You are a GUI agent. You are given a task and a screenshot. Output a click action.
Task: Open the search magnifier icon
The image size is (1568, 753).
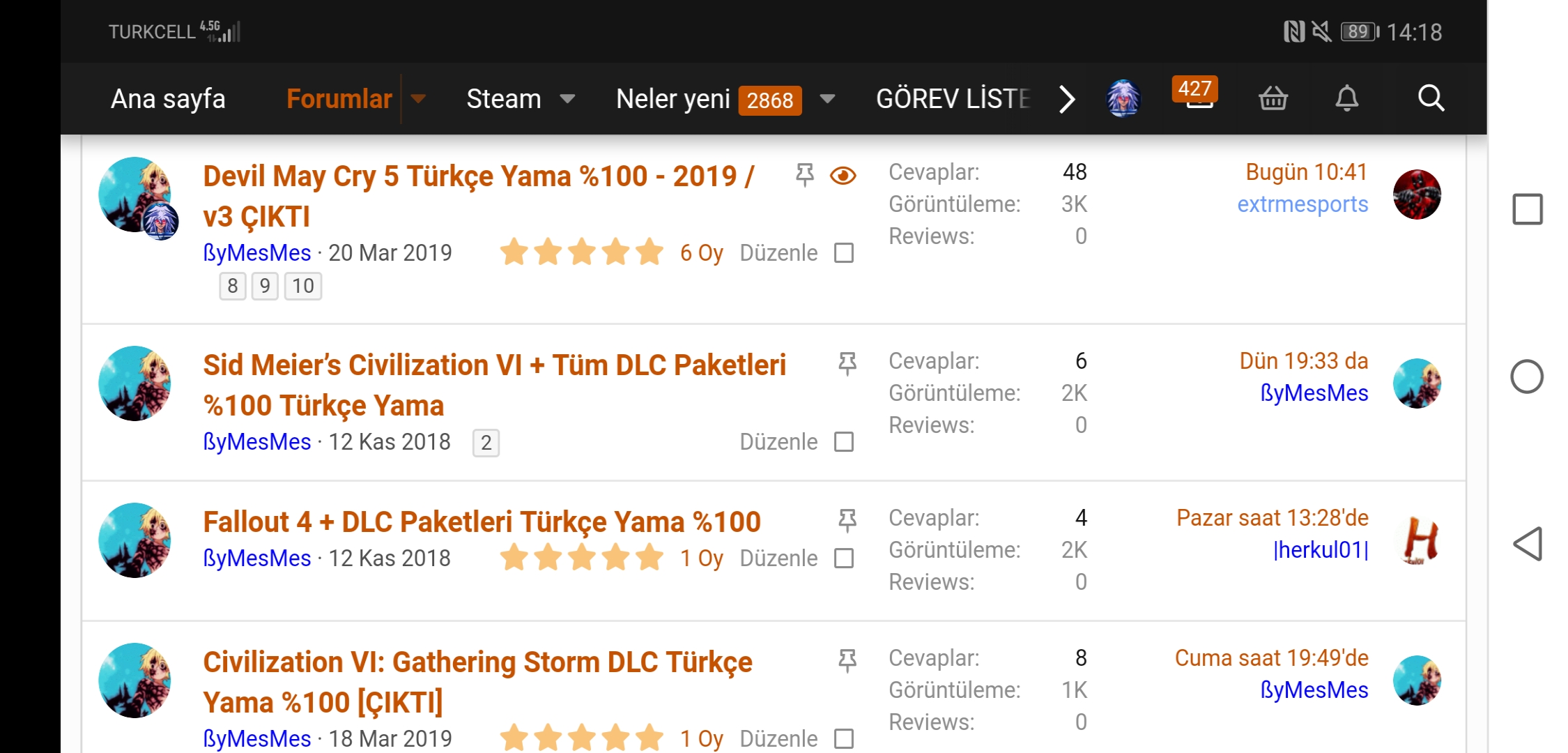(1431, 98)
